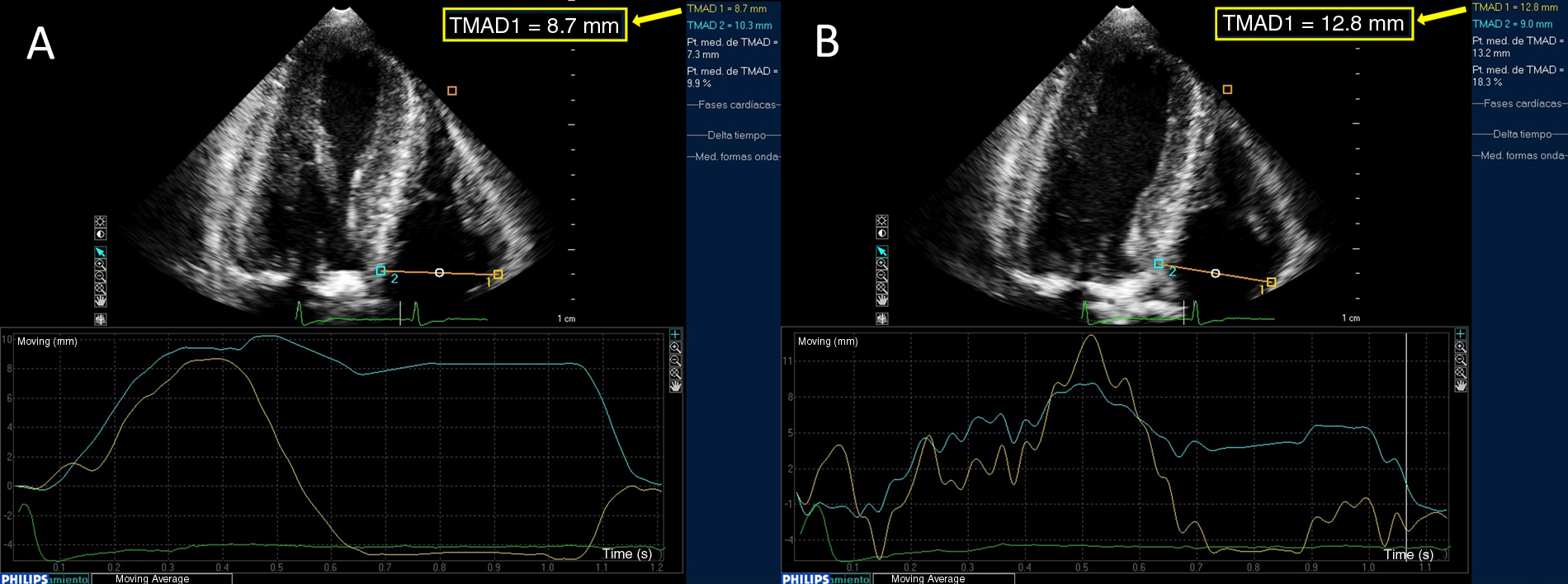This screenshot has width=1568, height=584.
Task: Click the cyan marker 2 on panel A annulus
Action: (380, 271)
